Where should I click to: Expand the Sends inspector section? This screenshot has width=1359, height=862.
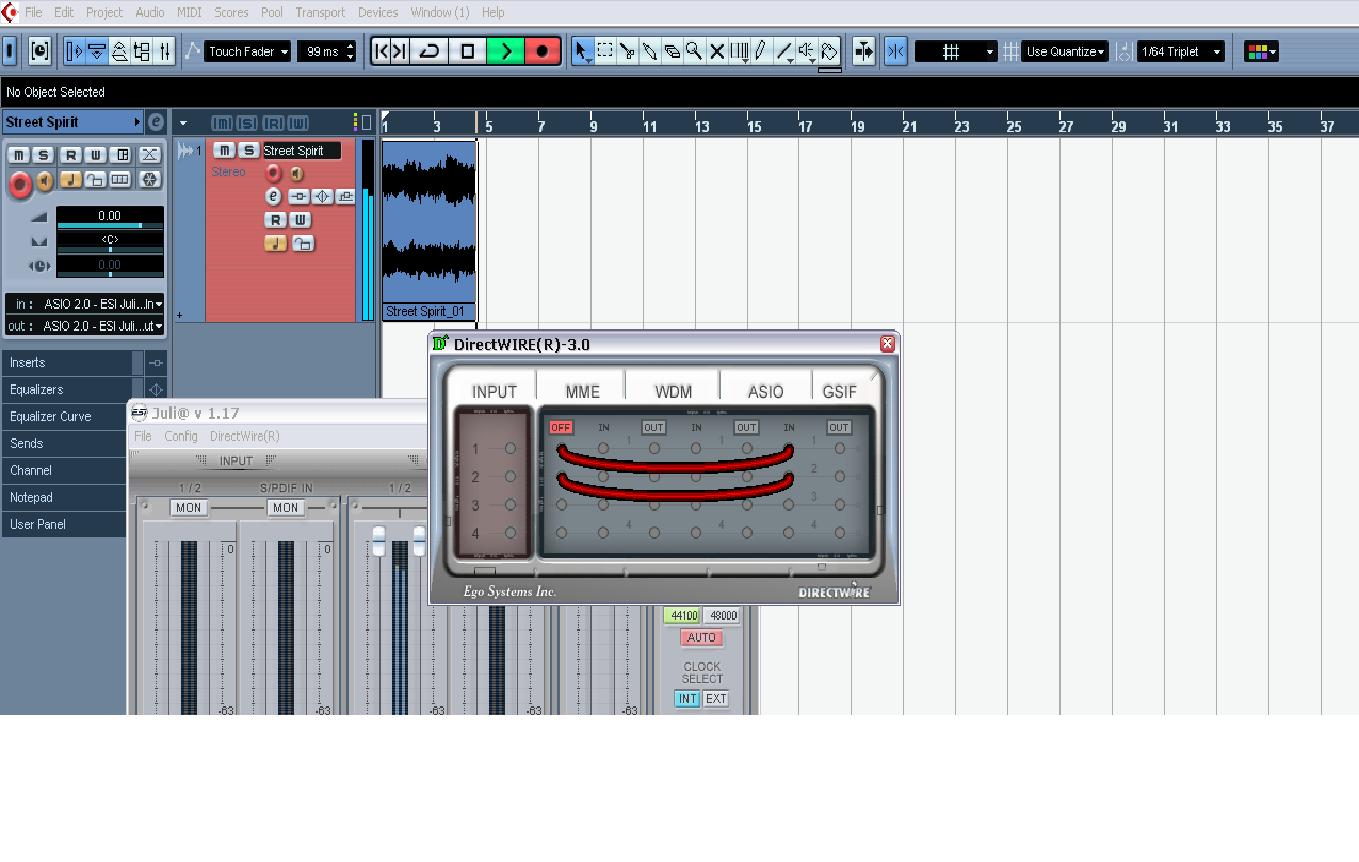pyautogui.click(x=64, y=443)
